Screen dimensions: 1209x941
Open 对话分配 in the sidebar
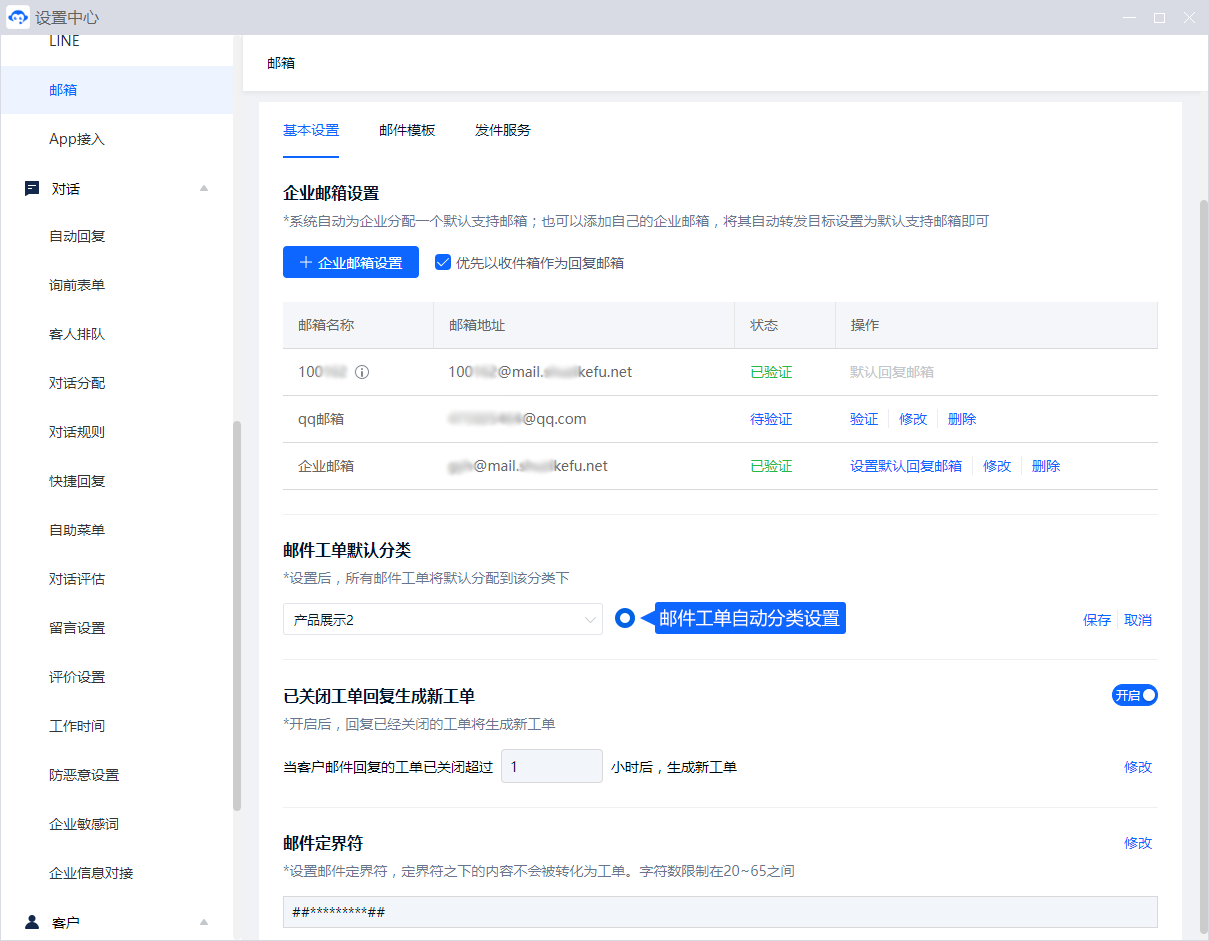click(77, 384)
